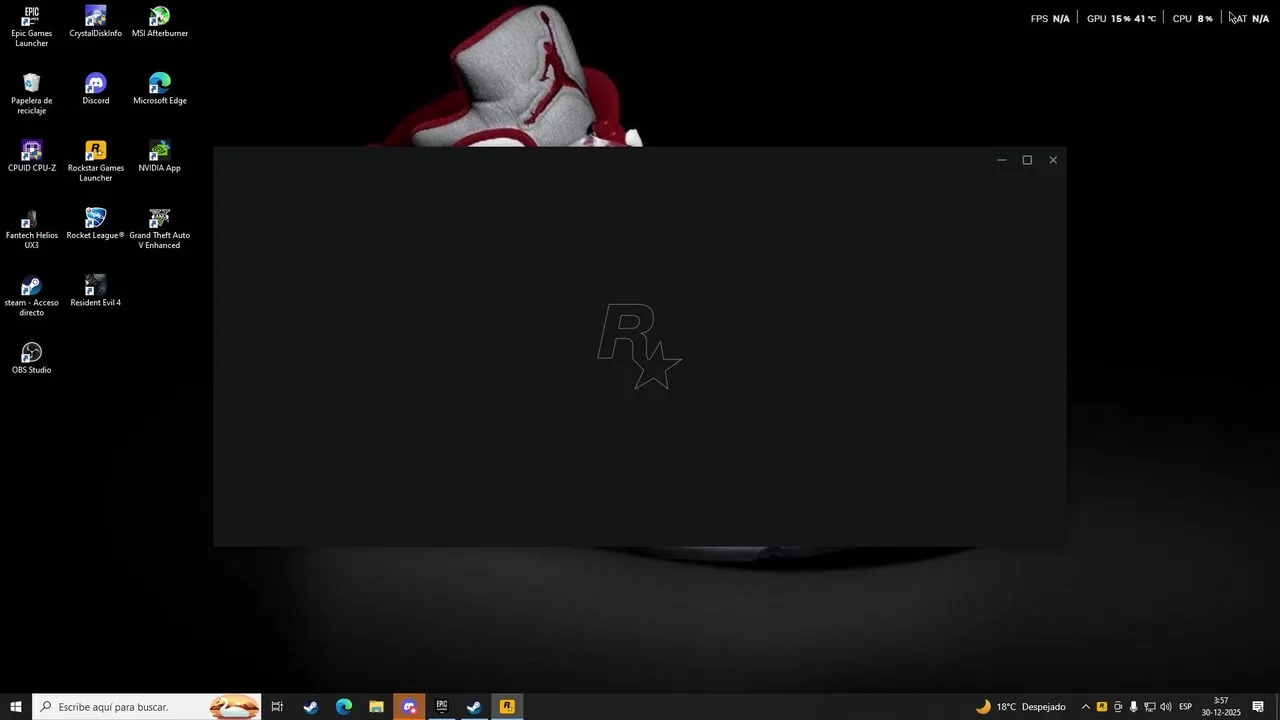Minimize the Rockstar launcher window

pyautogui.click(x=1002, y=160)
